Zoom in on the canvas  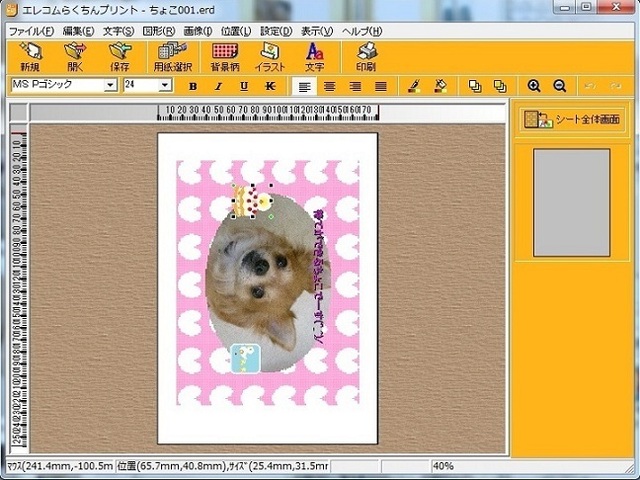point(534,86)
